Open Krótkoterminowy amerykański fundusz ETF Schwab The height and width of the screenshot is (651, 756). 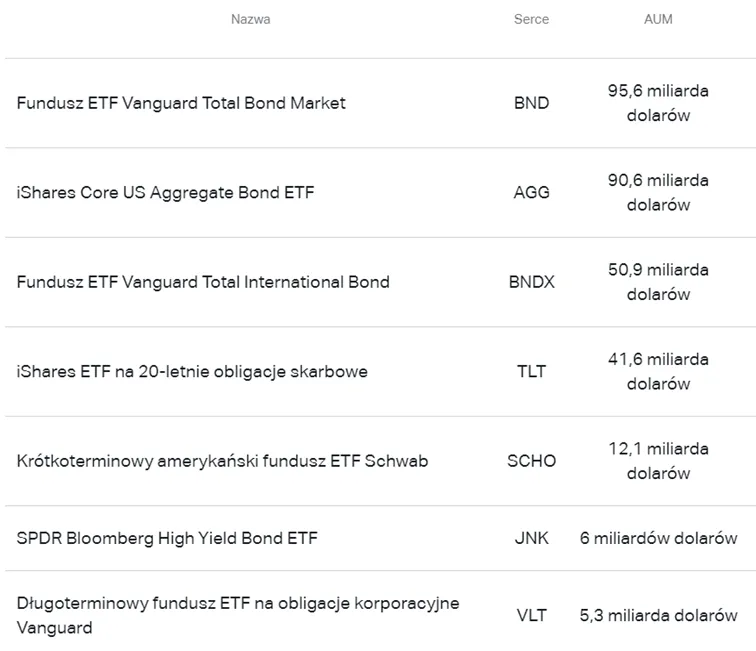222,461
